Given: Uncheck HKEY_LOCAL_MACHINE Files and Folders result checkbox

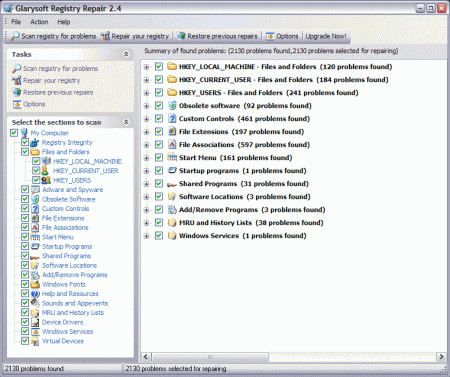Looking at the screenshot, I should click(x=159, y=66).
